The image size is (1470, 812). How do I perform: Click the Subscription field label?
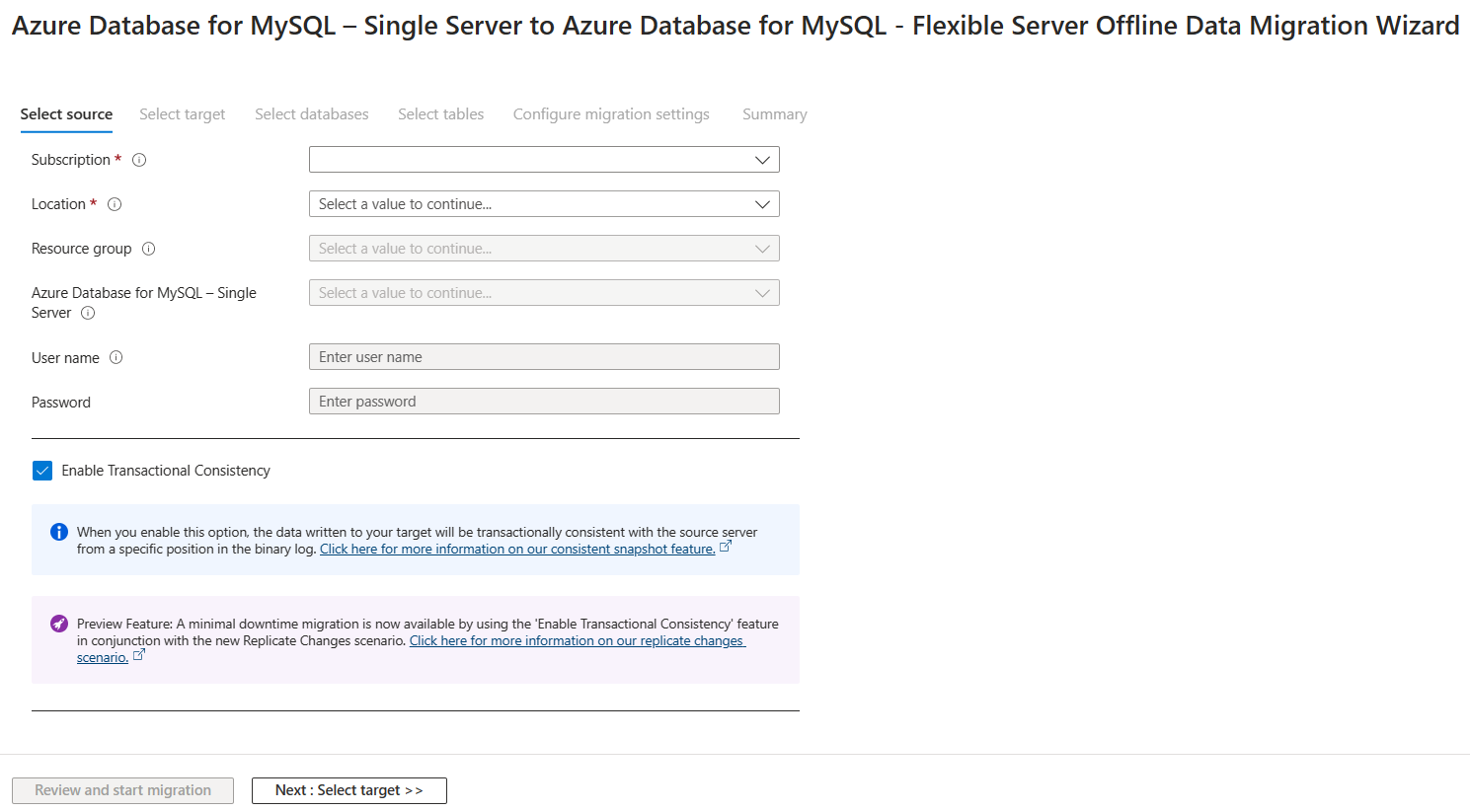point(71,160)
